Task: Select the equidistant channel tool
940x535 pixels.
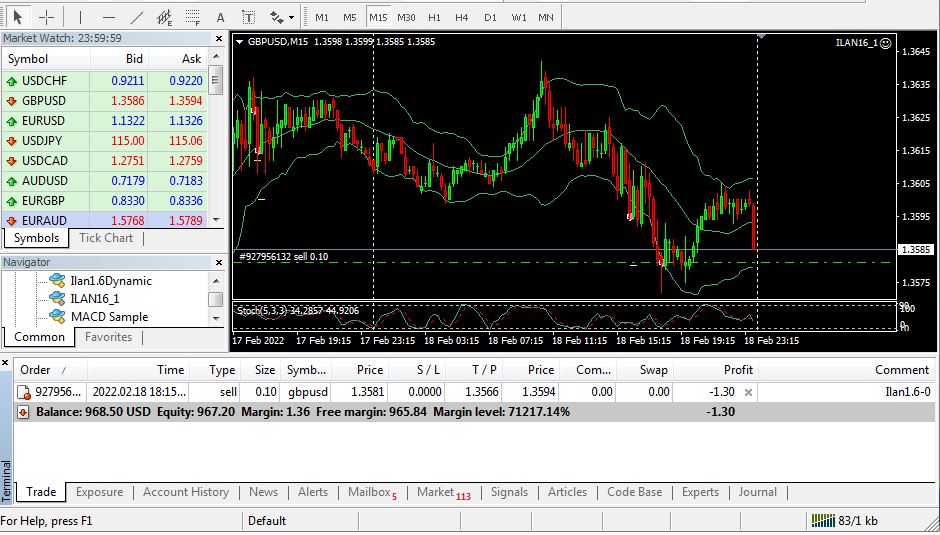Action: point(164,17)
